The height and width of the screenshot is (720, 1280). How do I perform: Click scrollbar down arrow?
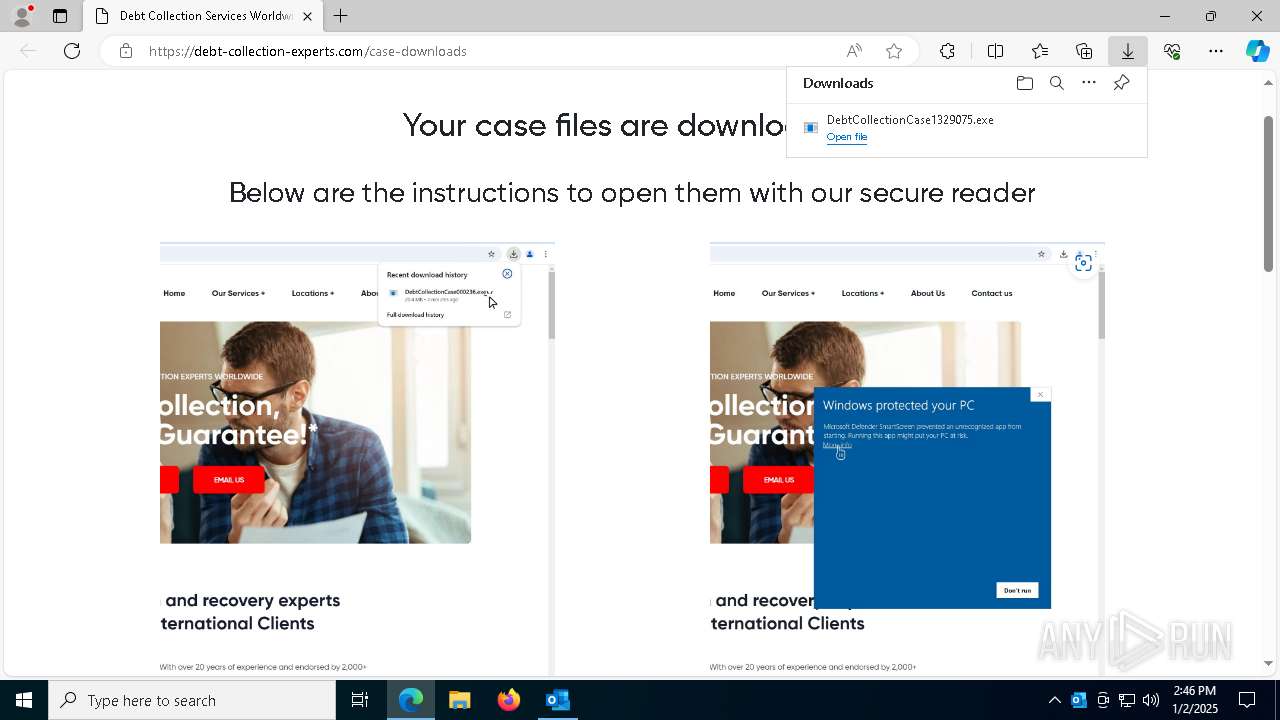[x=1269, y=663]
